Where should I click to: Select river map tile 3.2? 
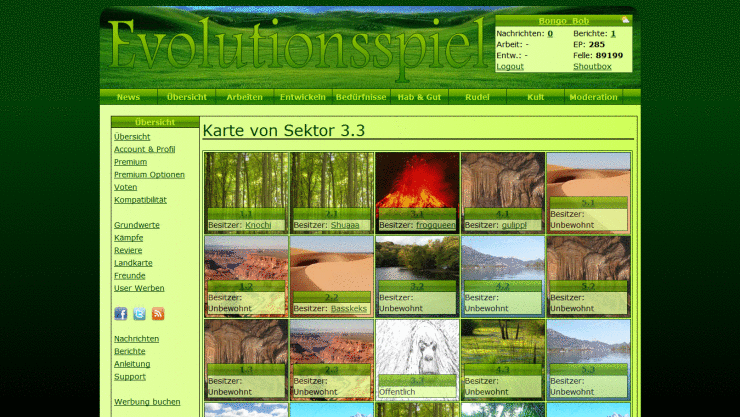tap(417, 276)
